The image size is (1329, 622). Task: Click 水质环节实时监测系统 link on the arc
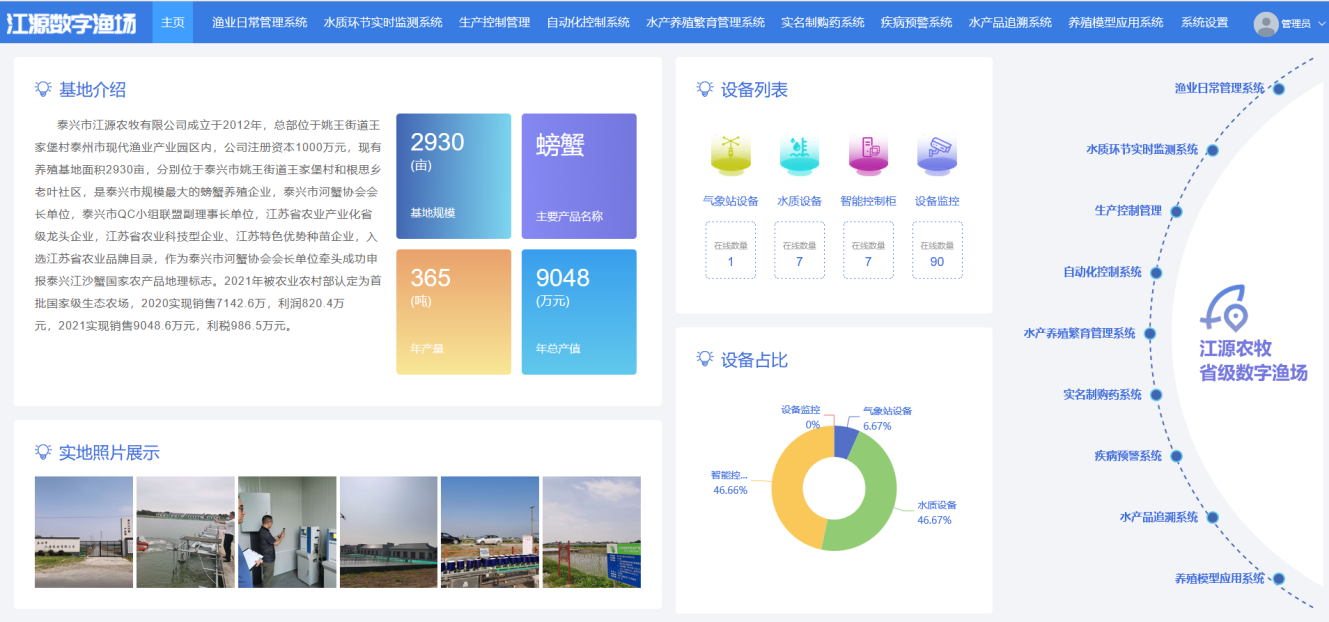point(1142,149)
